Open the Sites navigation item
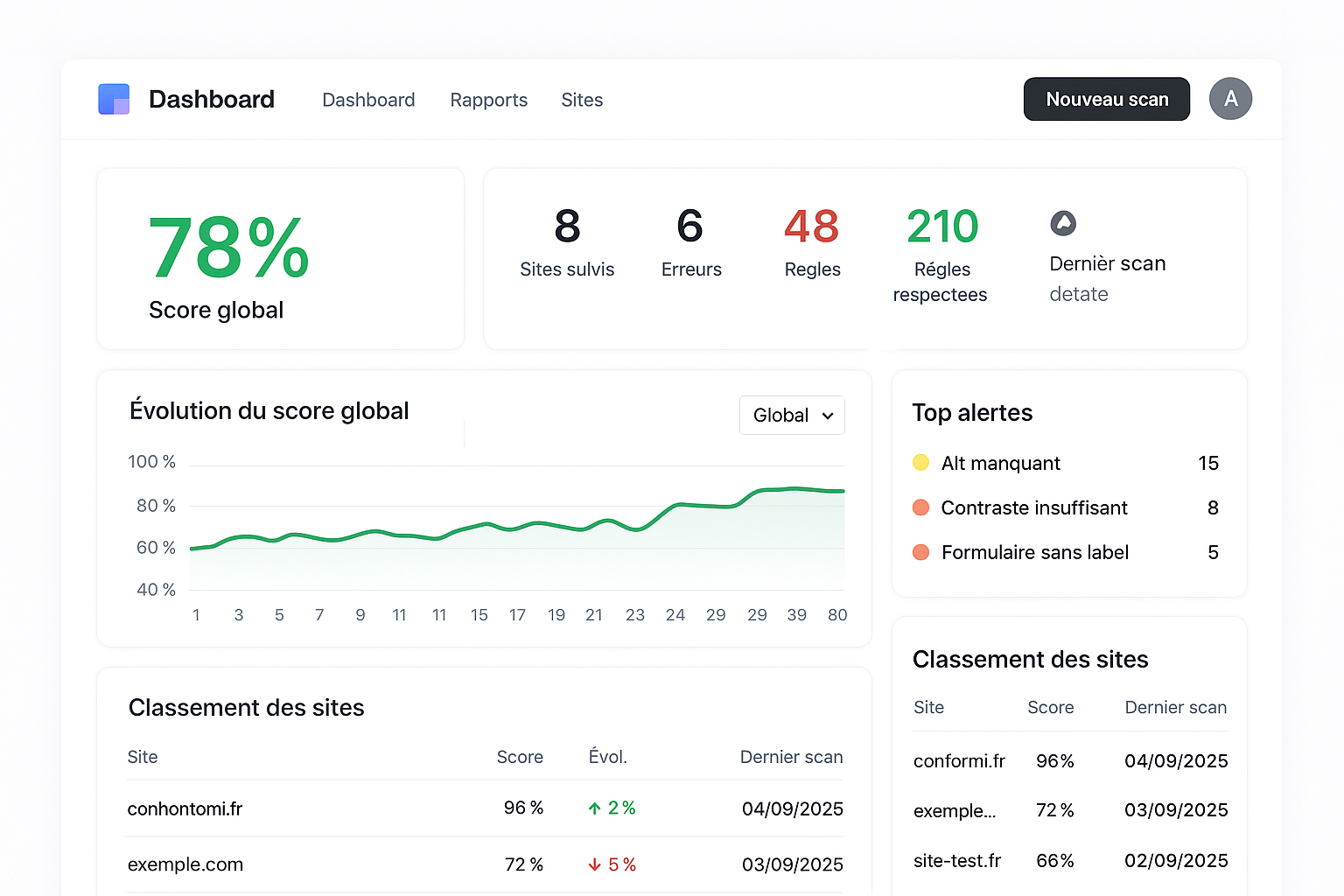This screenshot has width=1344, height=896. [582, 100]
